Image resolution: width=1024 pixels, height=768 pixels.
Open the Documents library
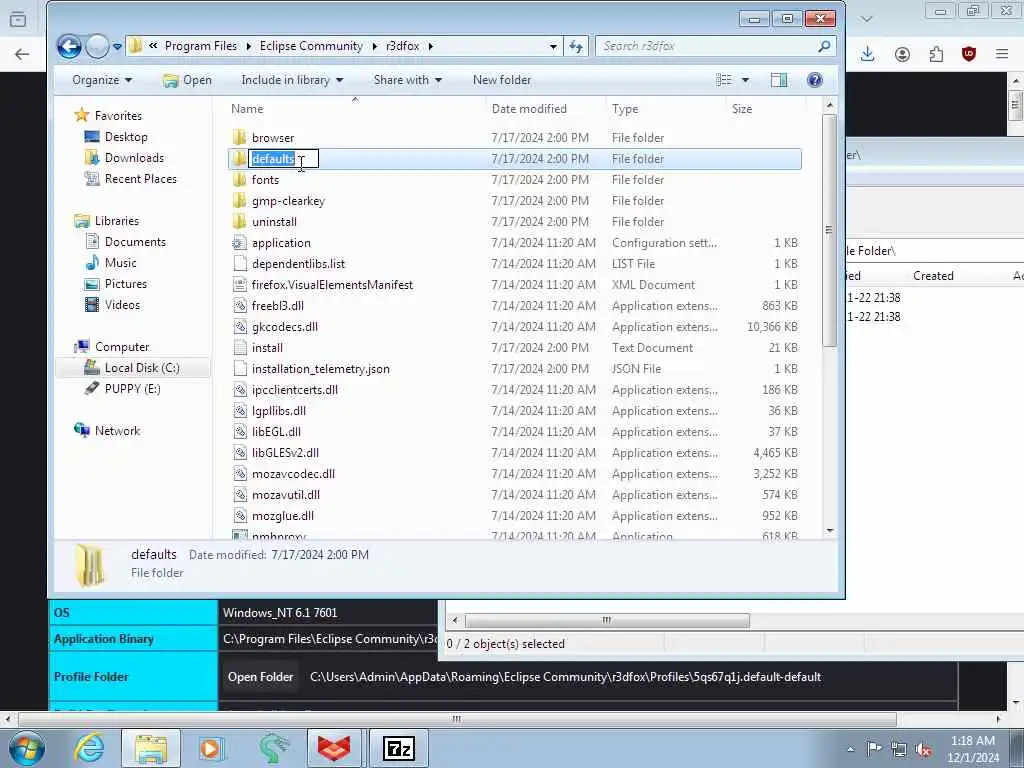pos(135,242)
